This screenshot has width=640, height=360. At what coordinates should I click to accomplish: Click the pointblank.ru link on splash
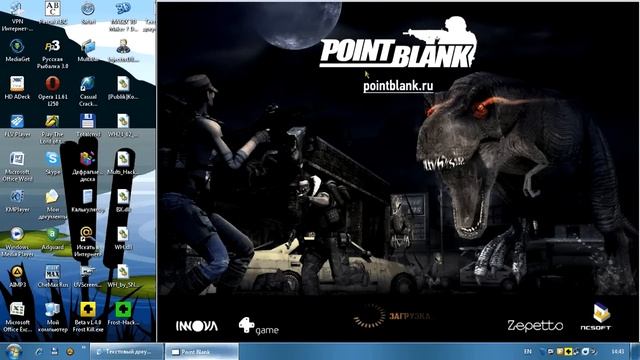pyautogui.click(x=398, y=86)
